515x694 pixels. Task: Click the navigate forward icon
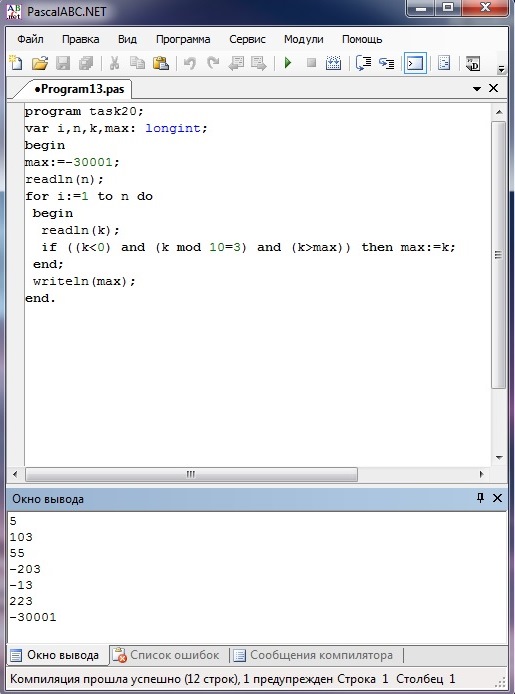coord(259,63)
